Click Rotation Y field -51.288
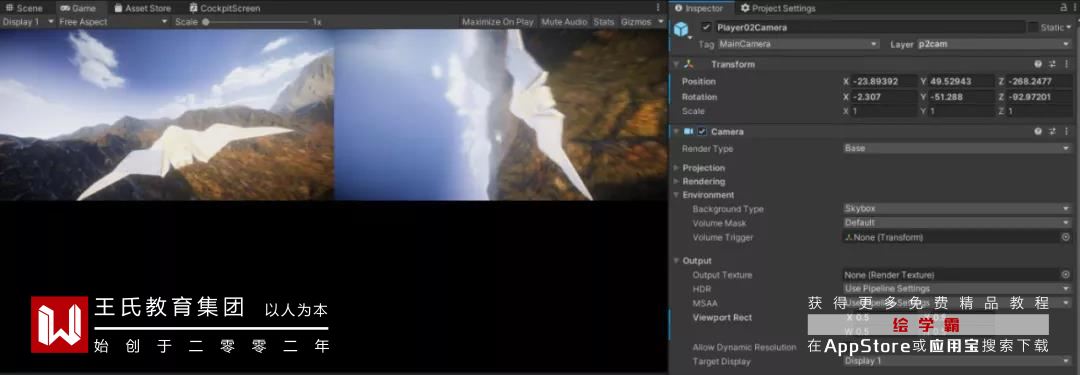The image size is (1080, 375). click(x=962, y=97)
